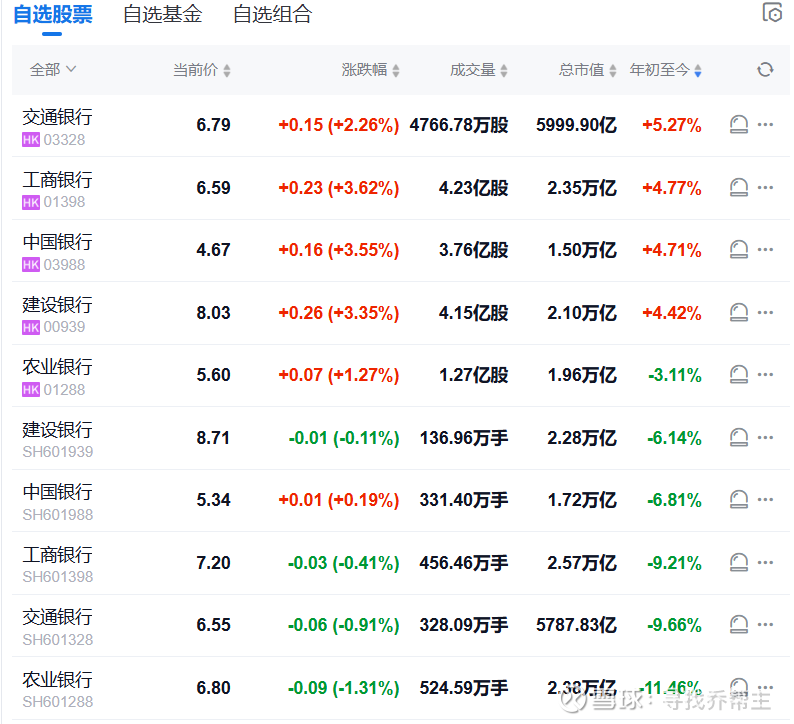Sort by 涨跌幅 column

370,70
